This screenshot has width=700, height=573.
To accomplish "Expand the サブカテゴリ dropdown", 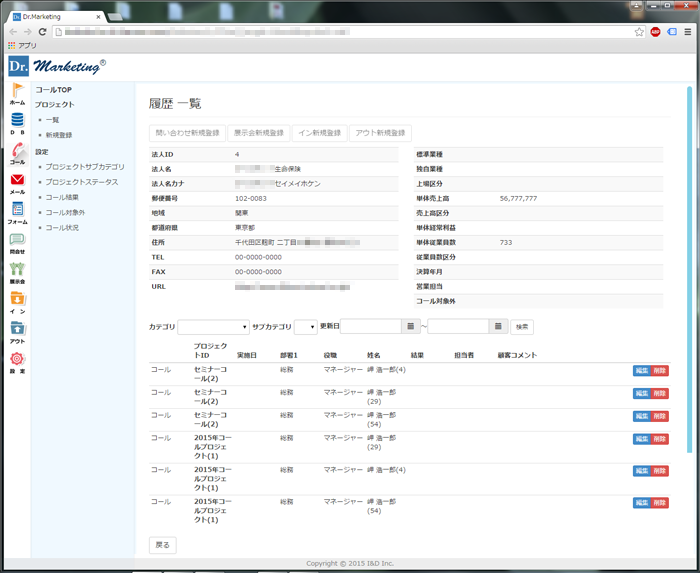I will 305,327.
